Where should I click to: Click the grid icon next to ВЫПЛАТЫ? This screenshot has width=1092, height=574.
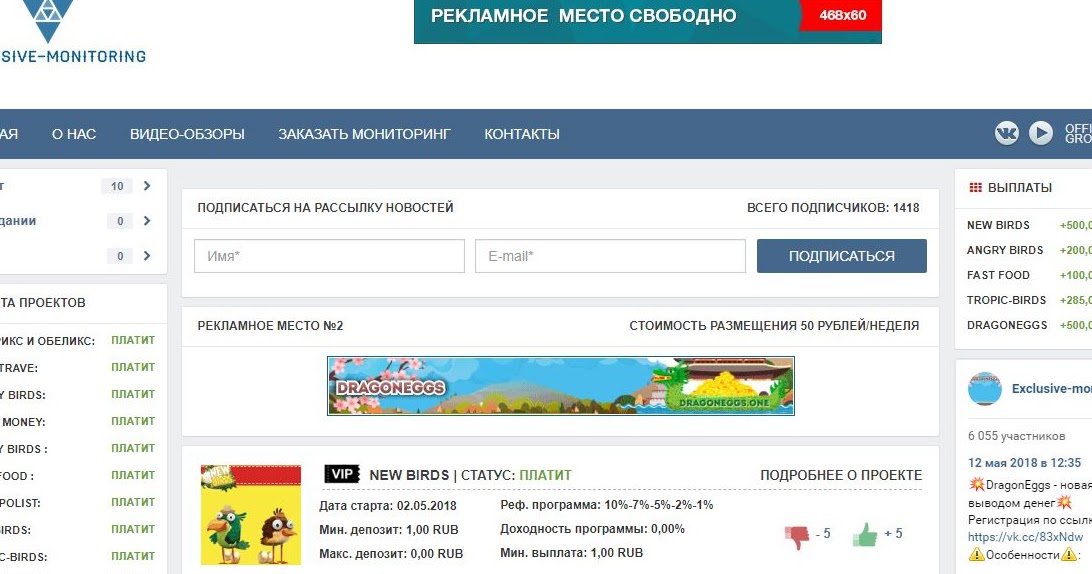coord(976,187)
